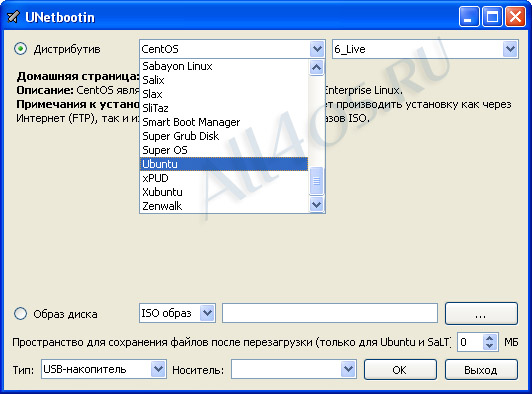Select Xubuntu in the dropdown list
This screenshot has width=532, height=394.
coord(224,192)
